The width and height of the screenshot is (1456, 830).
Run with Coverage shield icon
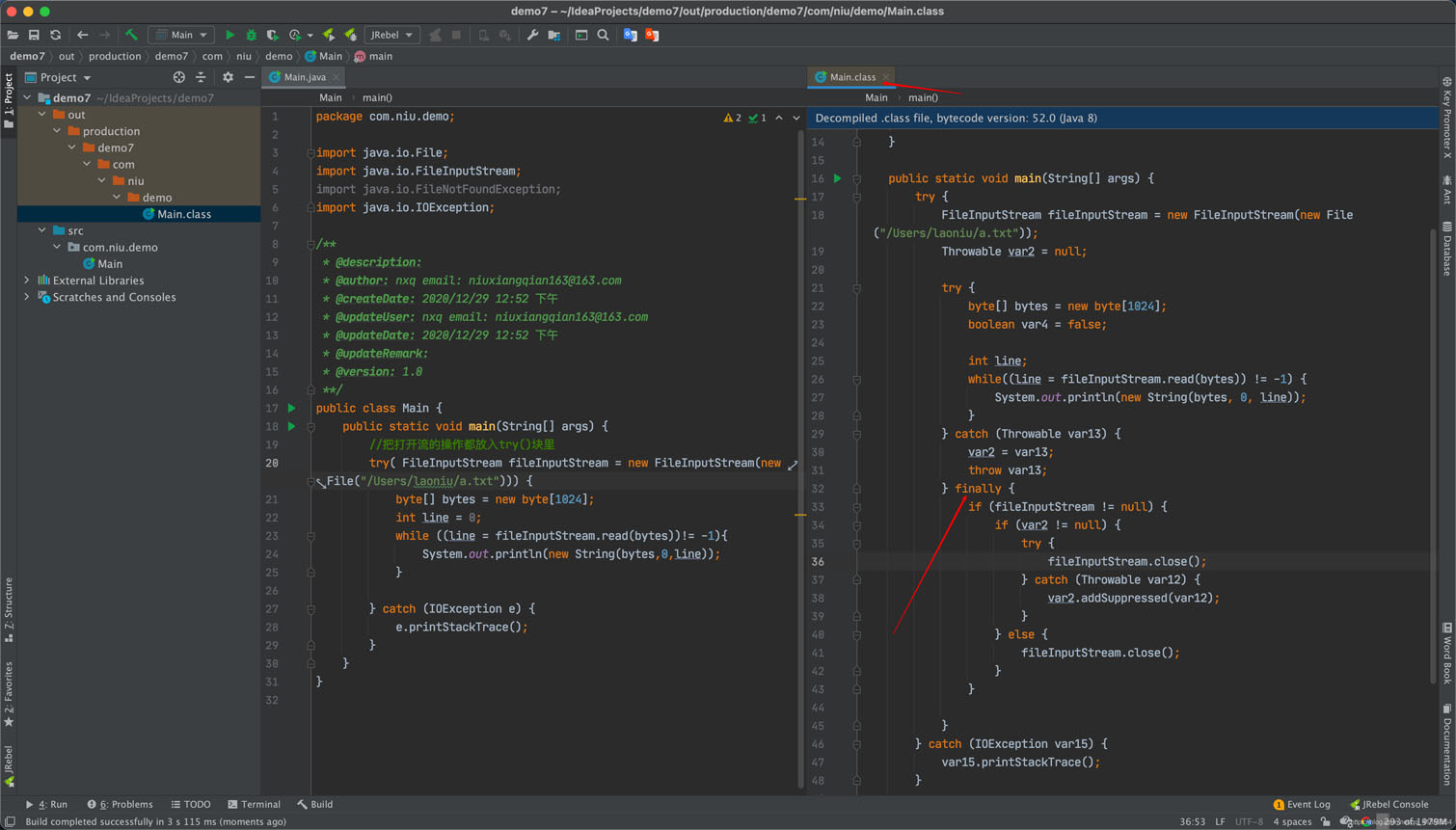[273, 35]
